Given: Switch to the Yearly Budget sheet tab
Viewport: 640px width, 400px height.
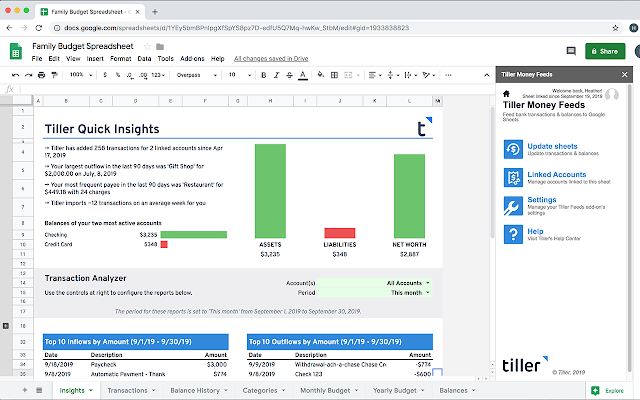Looking at the screenshot, I should click(399, 391).
